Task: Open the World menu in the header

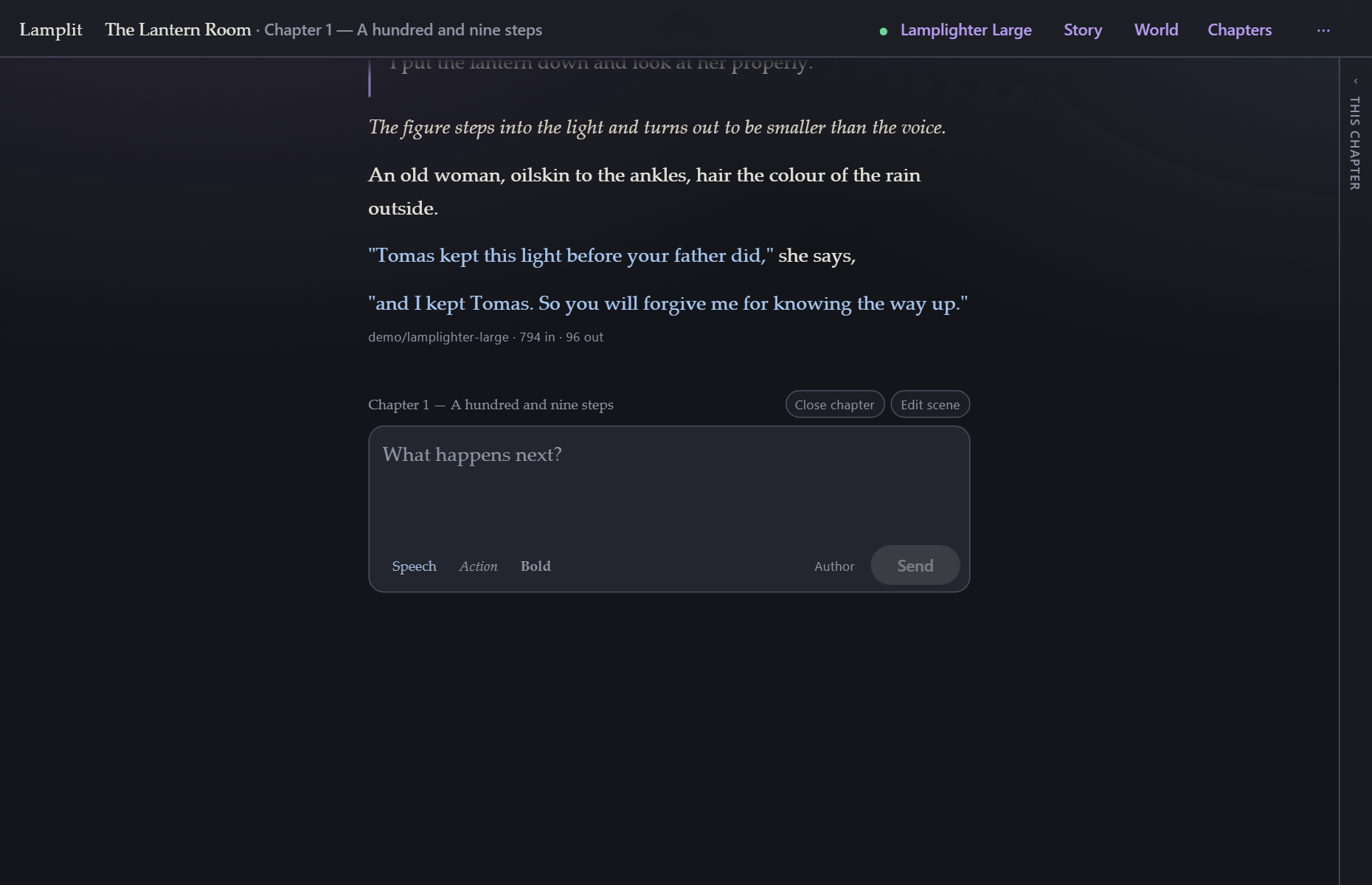Action: [x=1156, y=30]
